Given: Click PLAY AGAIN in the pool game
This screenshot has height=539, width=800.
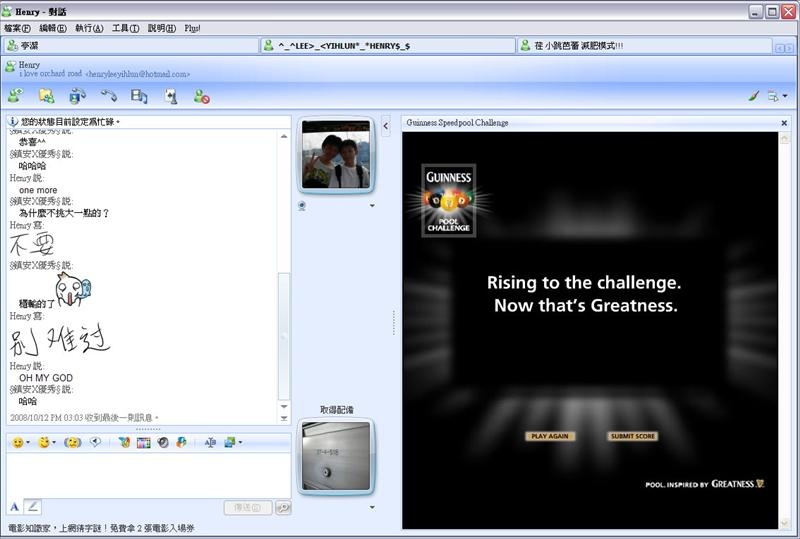Looking at the screenshot, I should point(549,436).
